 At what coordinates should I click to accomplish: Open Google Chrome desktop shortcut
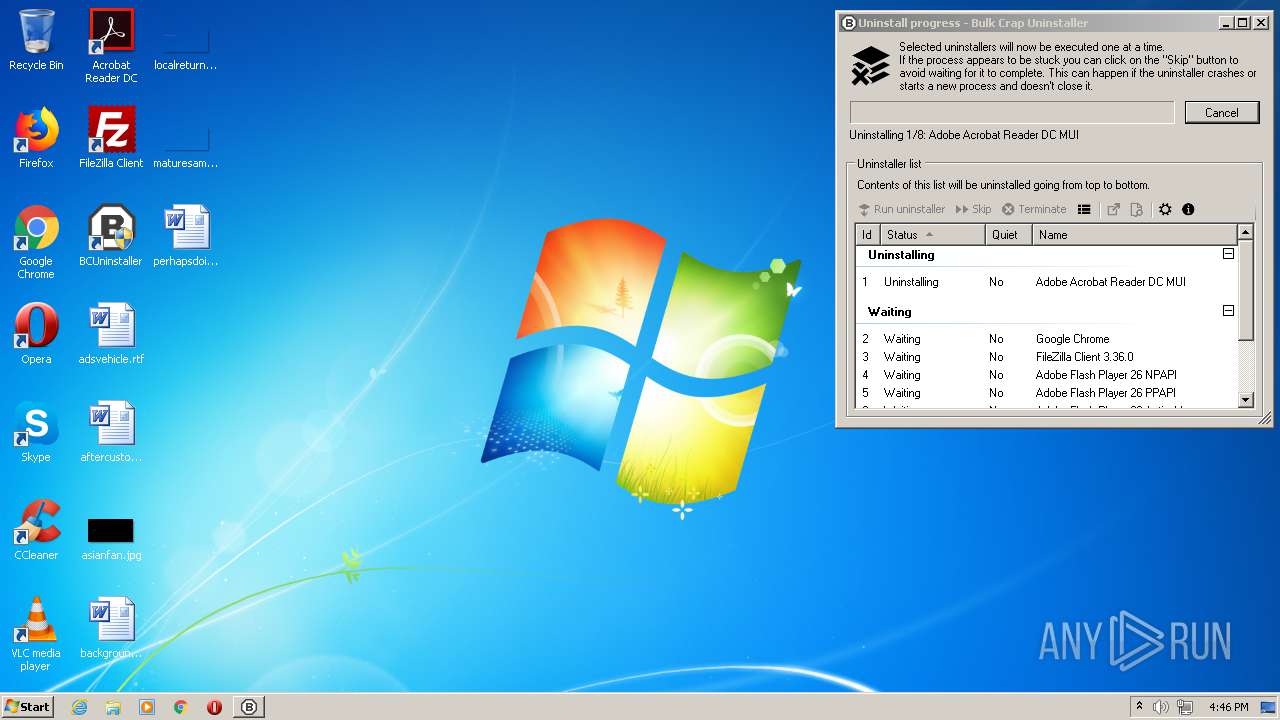tap(36, 243)
